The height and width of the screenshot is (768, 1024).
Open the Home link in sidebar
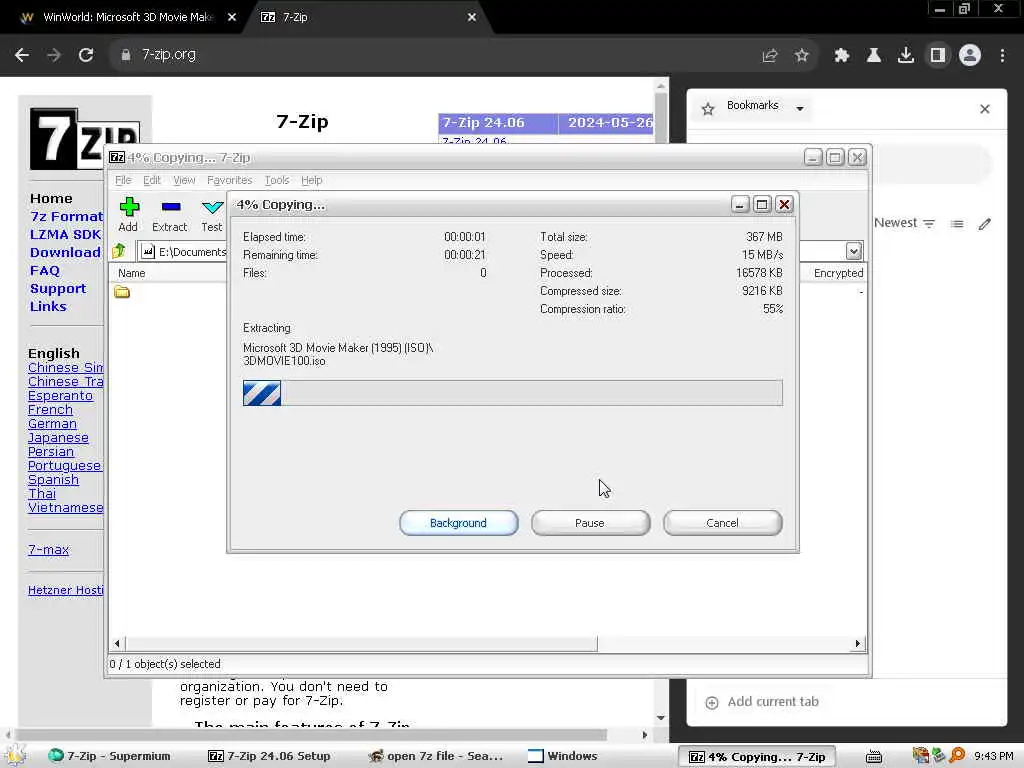point(51,199)
